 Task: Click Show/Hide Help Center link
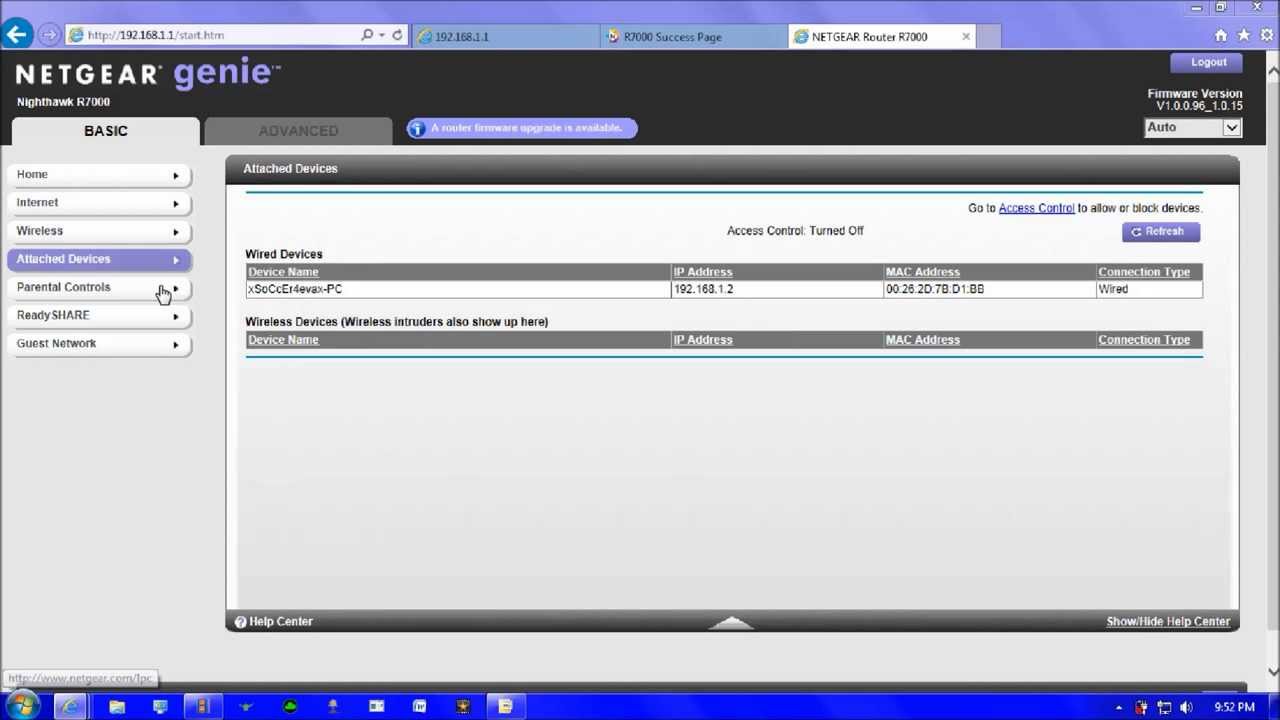[x=1168, y=622]
